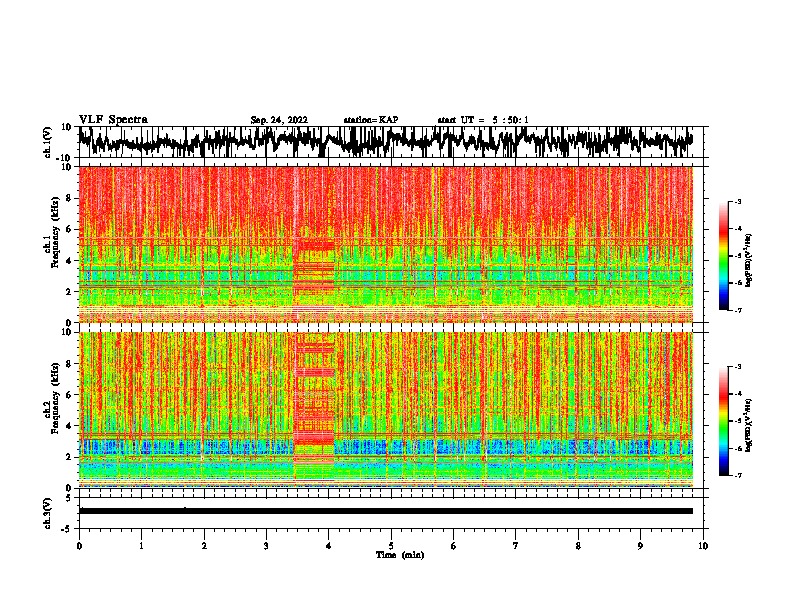Click time axis tick label "1"

[x=141, y=546]
